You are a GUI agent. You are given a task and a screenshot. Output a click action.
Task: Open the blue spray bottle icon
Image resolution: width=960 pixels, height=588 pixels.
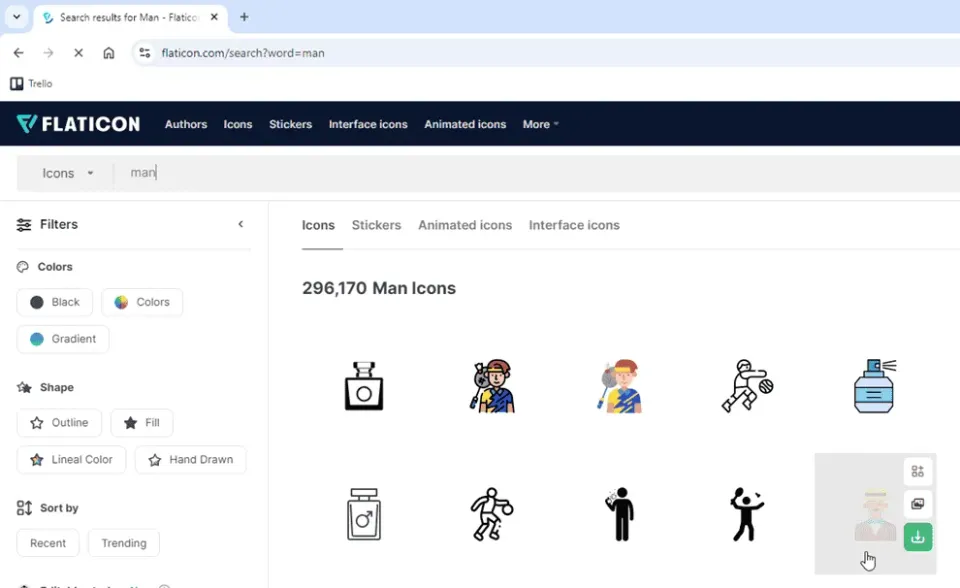pos(874,386)
